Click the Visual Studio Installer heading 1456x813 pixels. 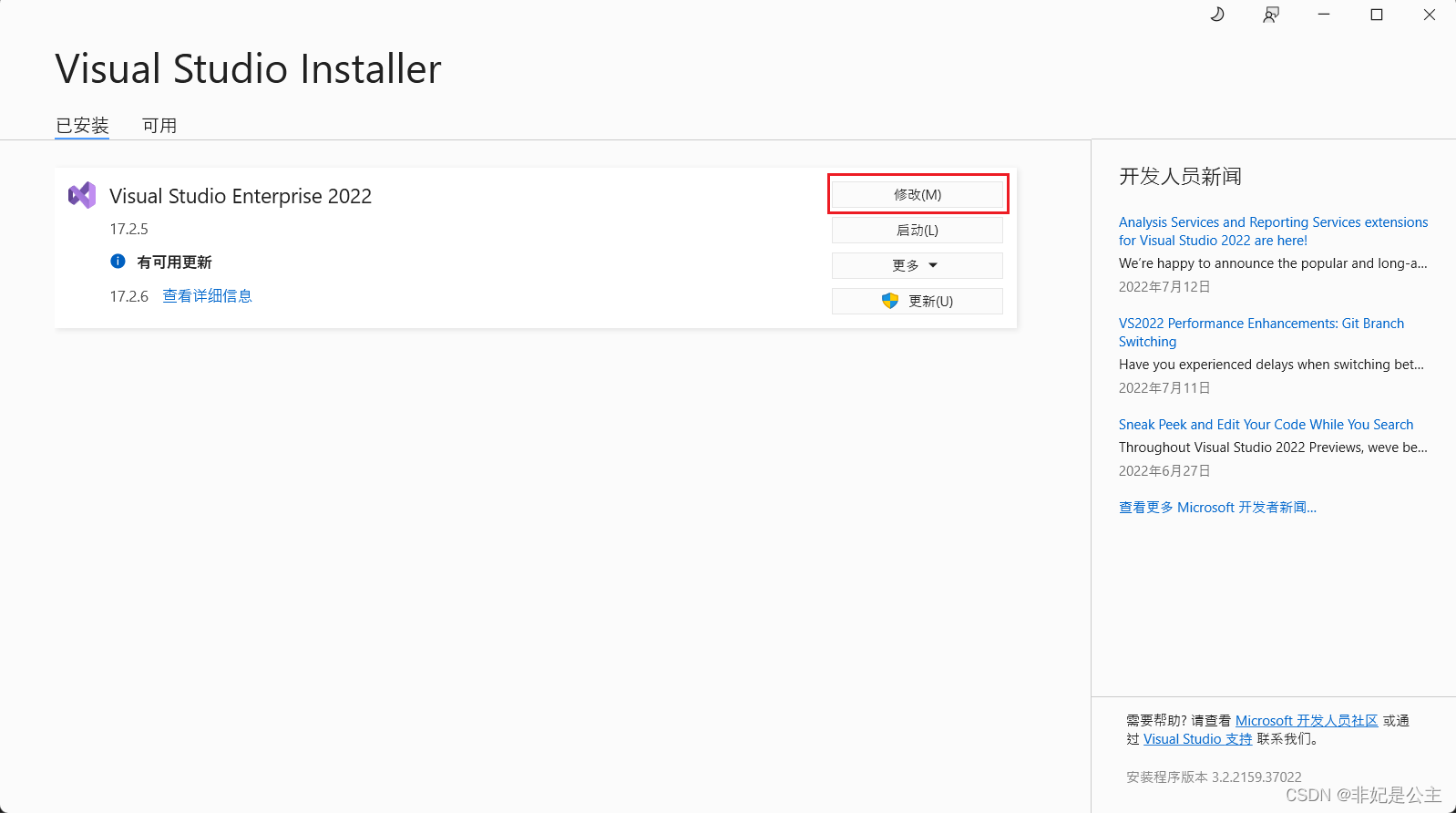pyautogui.click(x=248, y=69)
